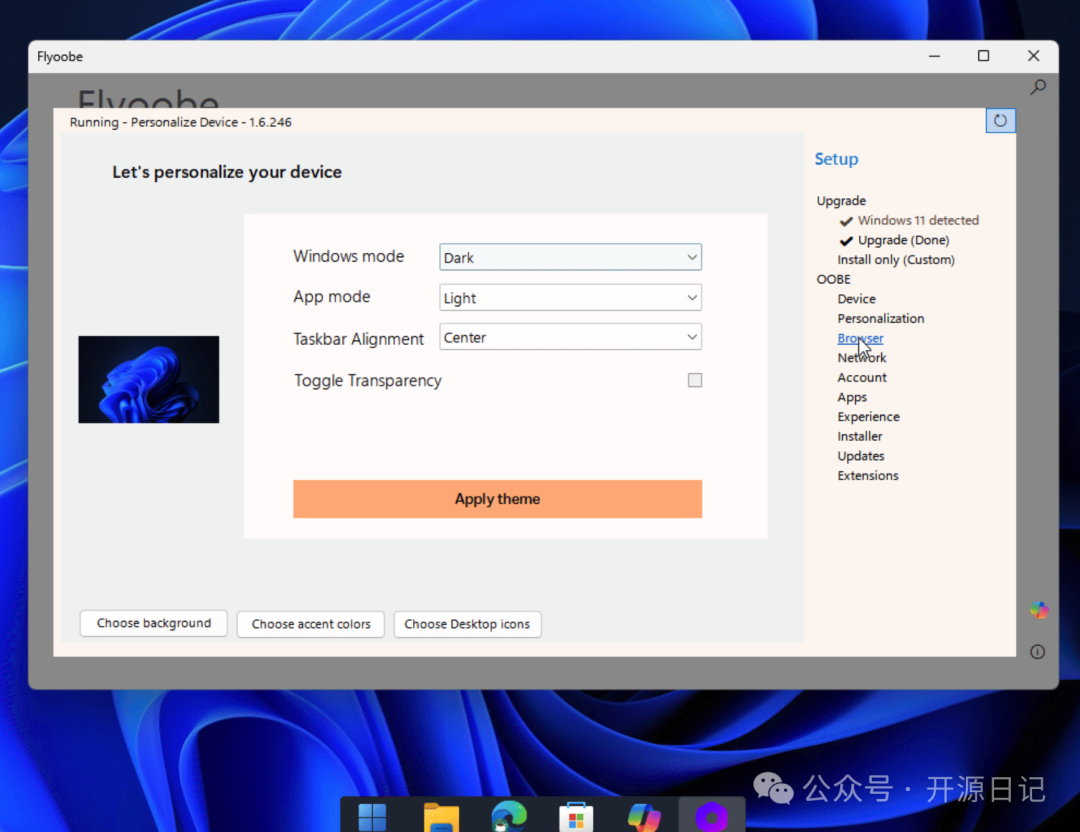
Task: Click the Apply theme button
Action: pyautogui.click(x=497, y=499)
